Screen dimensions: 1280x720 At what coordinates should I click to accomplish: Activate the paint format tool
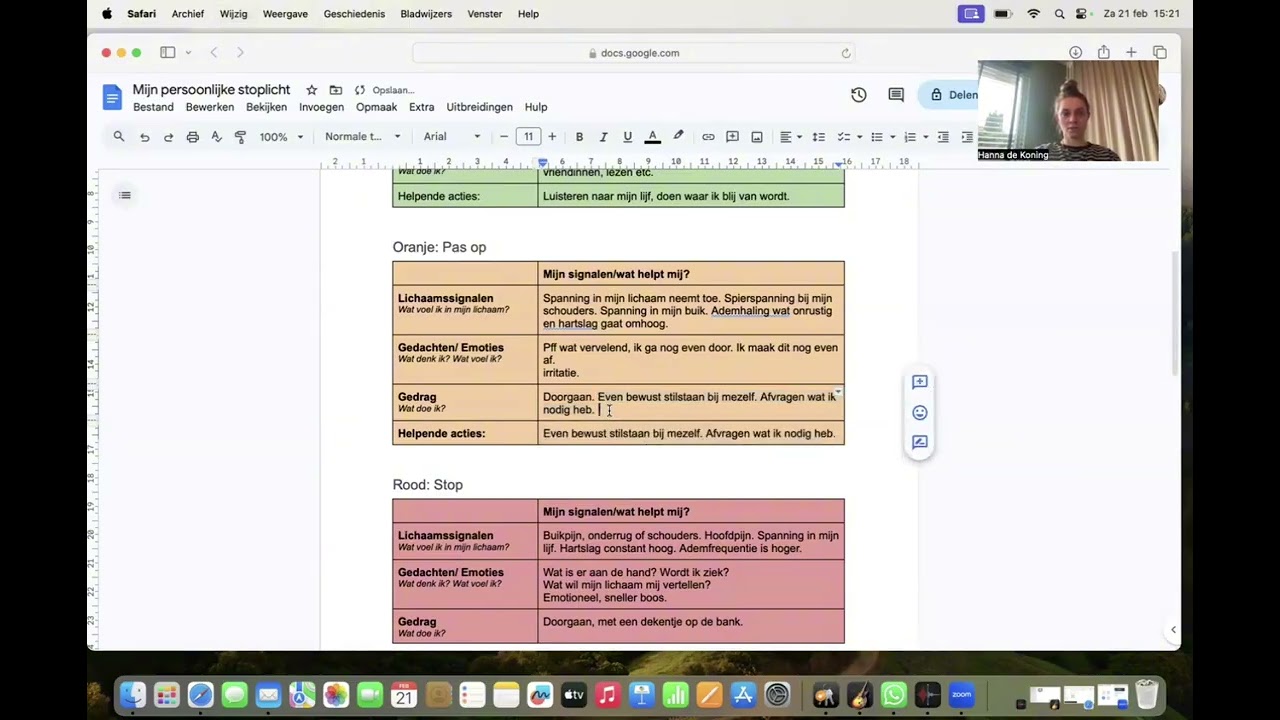[240, 137]
